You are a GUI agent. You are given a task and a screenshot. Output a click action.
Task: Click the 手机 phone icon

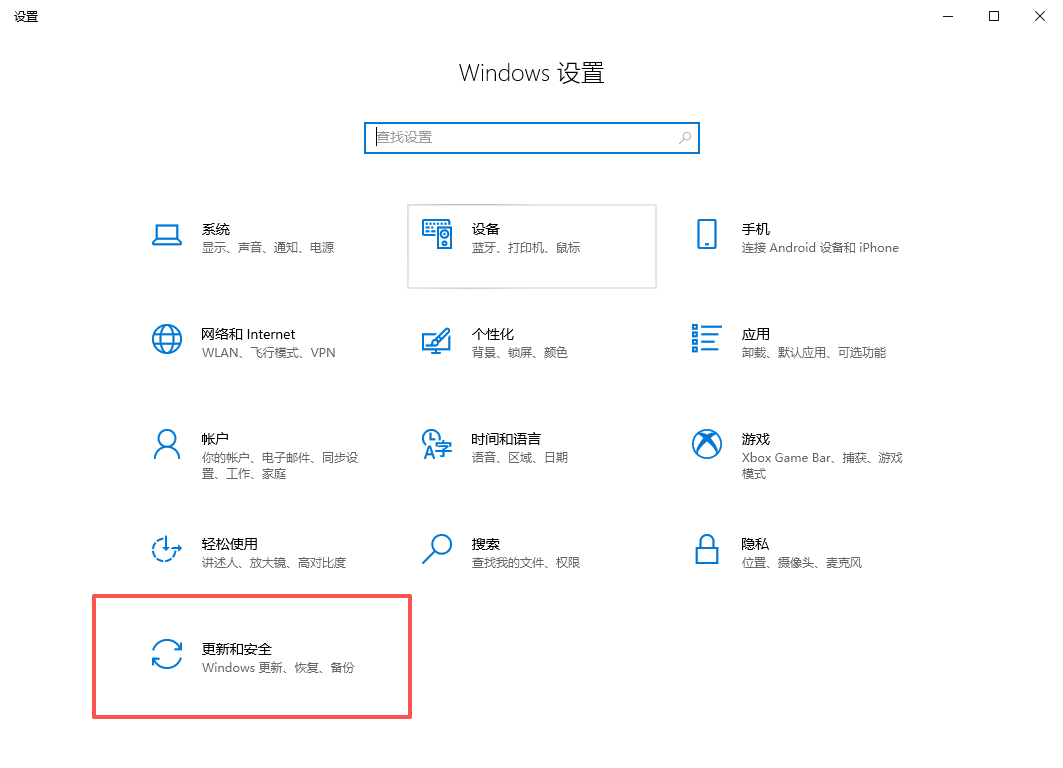pos(706,234)
